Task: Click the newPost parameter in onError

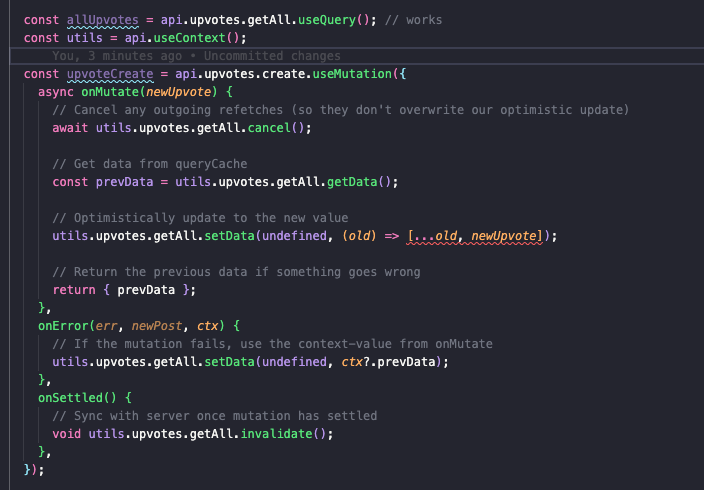Action: pyautogui.click(x=157, y=326)
